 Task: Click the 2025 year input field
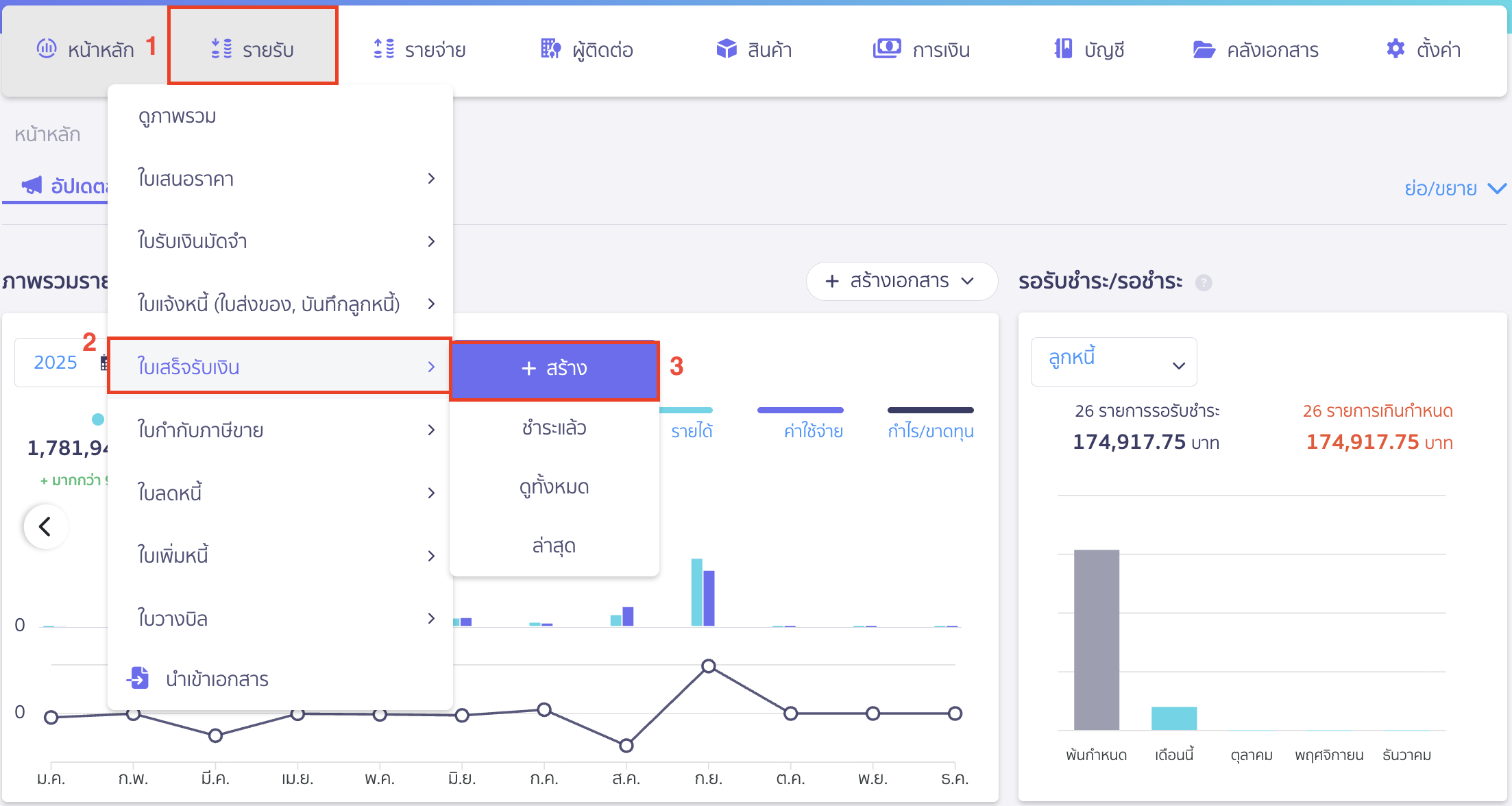coord(56,362)
